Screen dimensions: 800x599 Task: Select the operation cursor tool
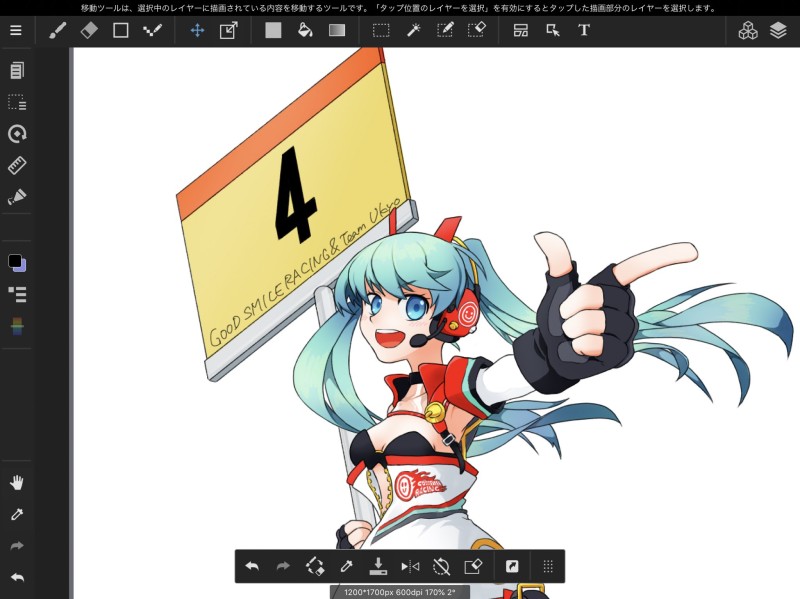pos(553,31)
